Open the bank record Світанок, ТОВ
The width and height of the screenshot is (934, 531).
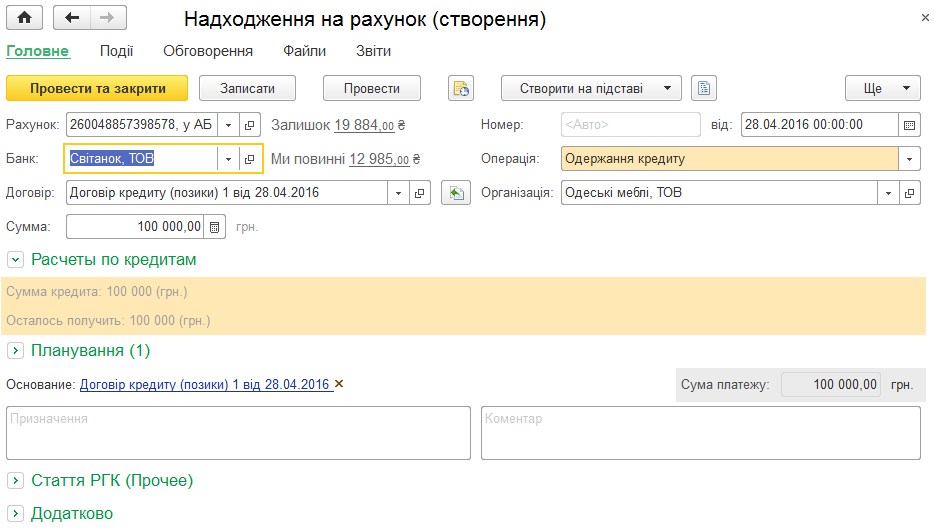pos(250,159)
